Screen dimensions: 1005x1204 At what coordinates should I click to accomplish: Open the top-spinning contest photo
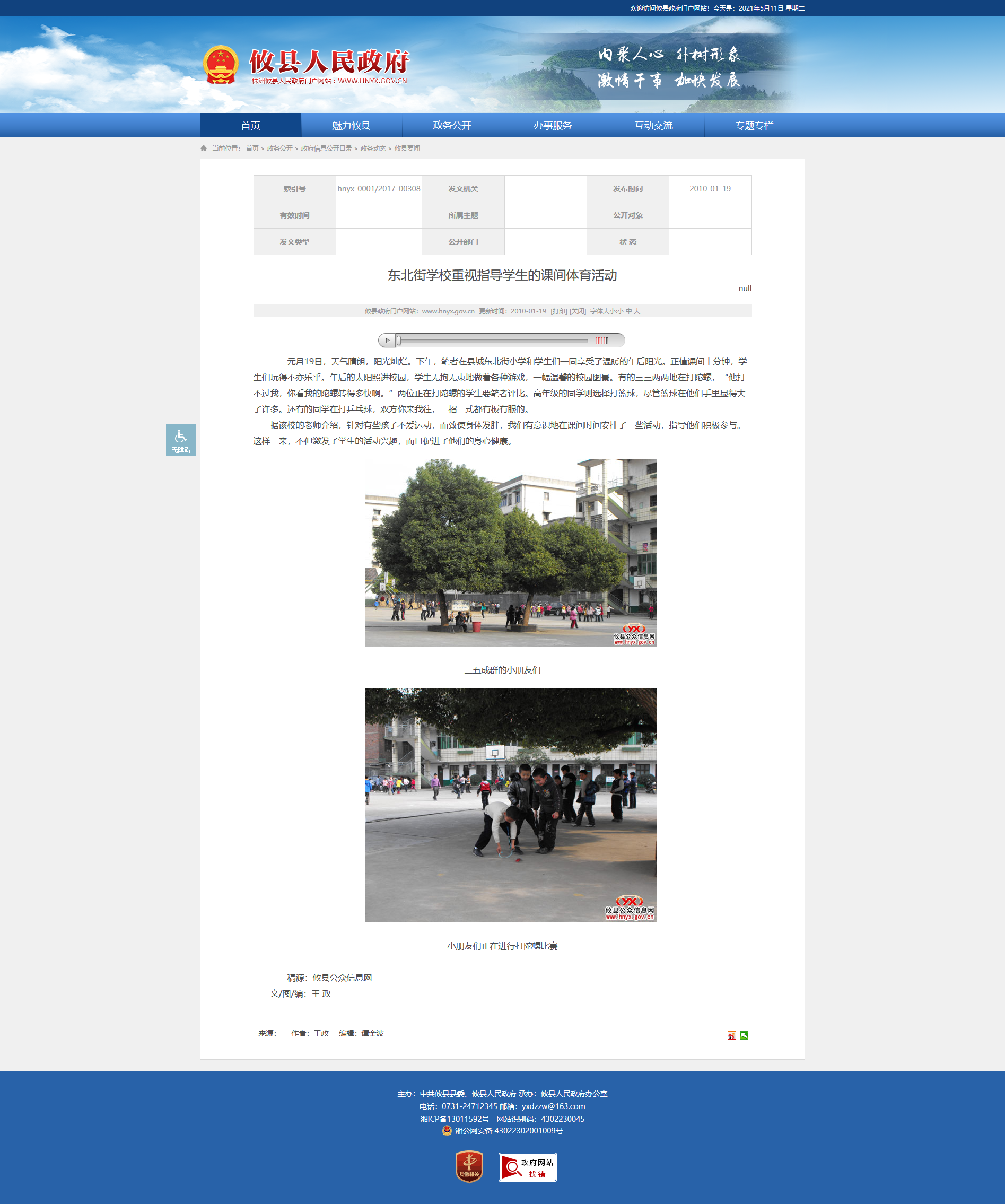point(510,805)
